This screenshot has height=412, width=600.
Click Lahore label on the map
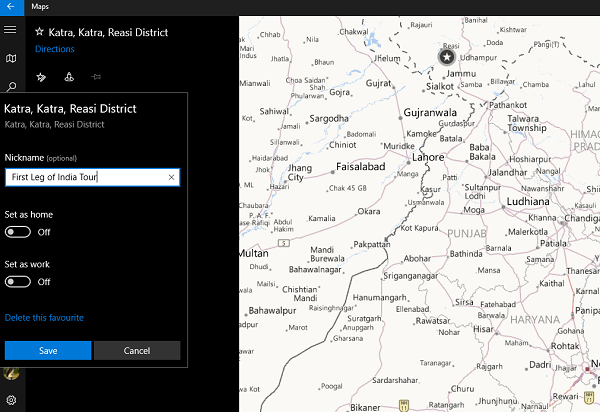pyautogui.click(x=428, y=157)
